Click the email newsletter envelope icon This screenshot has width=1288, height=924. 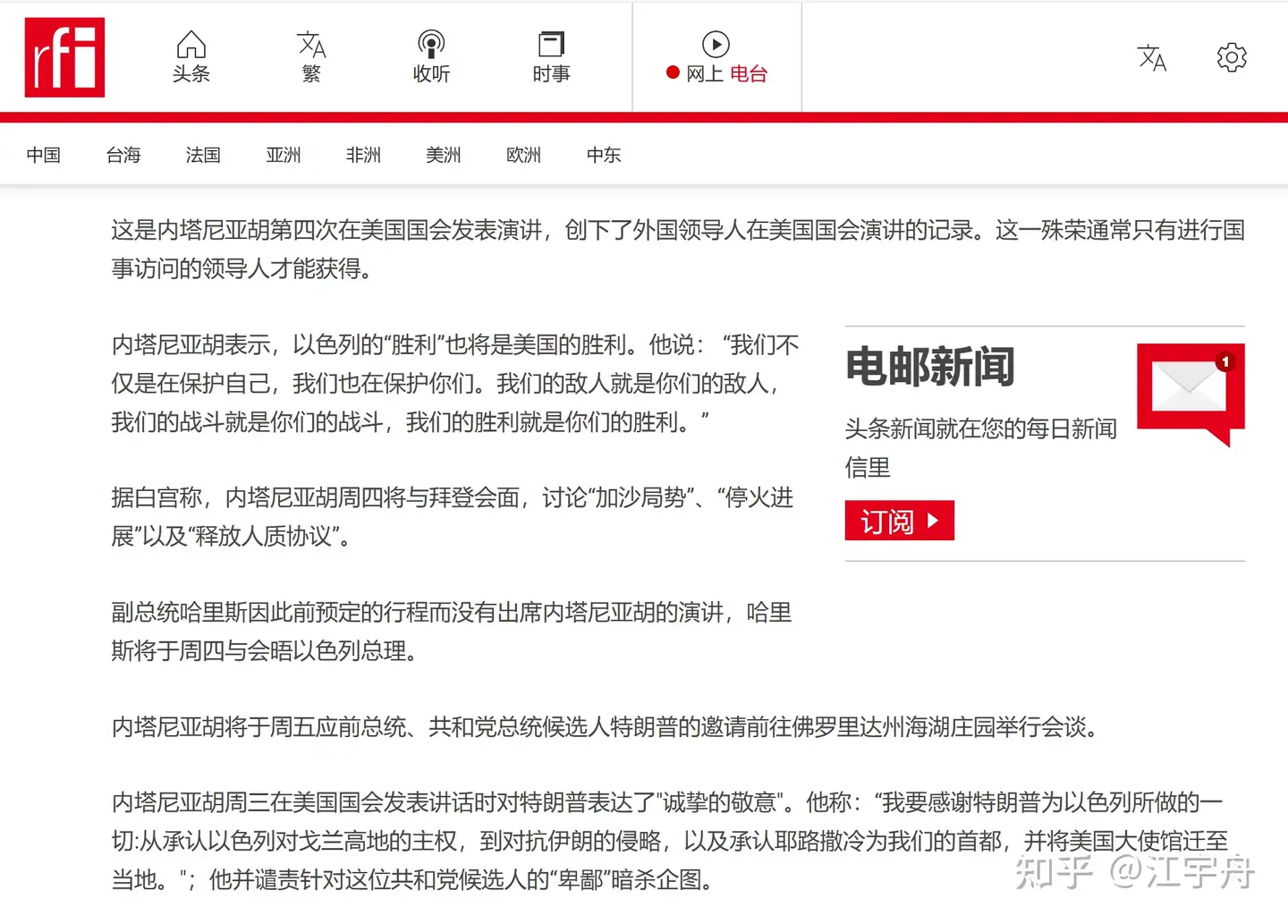(x=1191, y=394)
